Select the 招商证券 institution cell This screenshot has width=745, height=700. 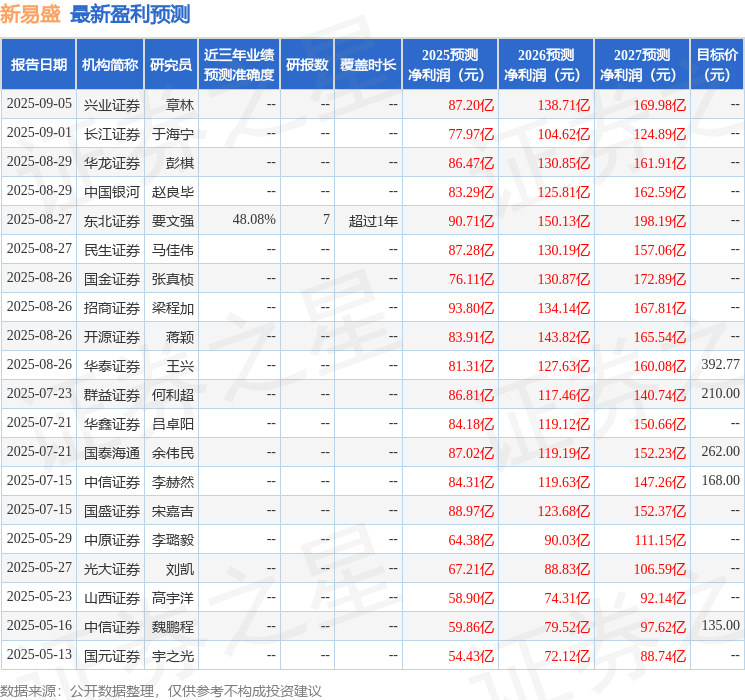112,308
